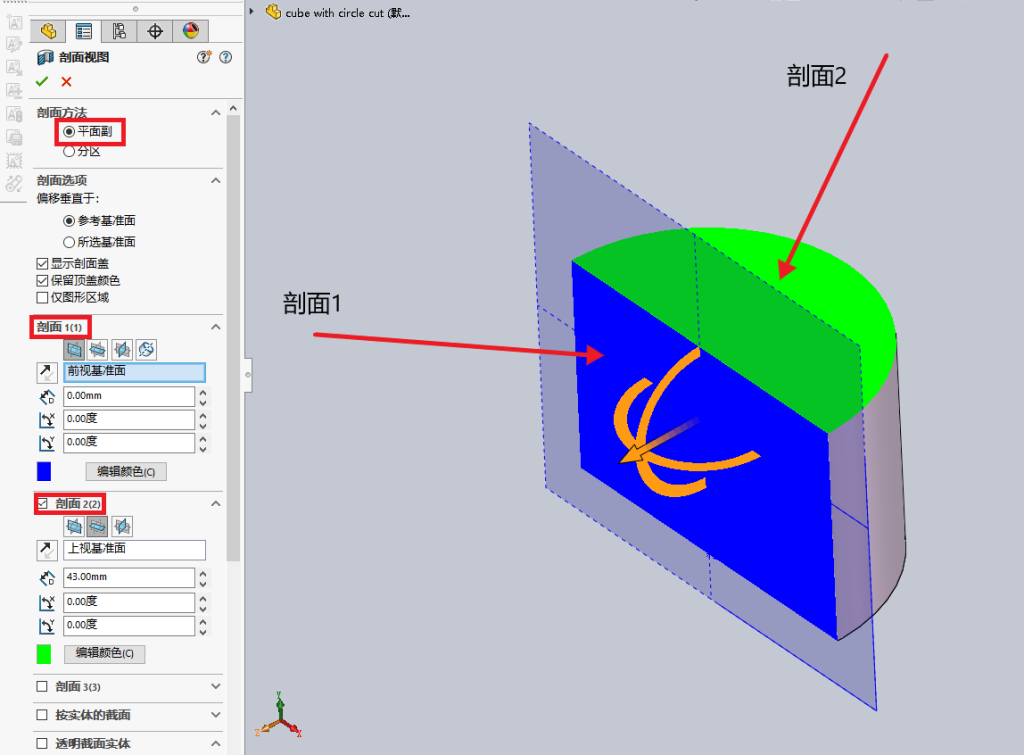Confirm section view with green checkmark

tap(42, 82)
